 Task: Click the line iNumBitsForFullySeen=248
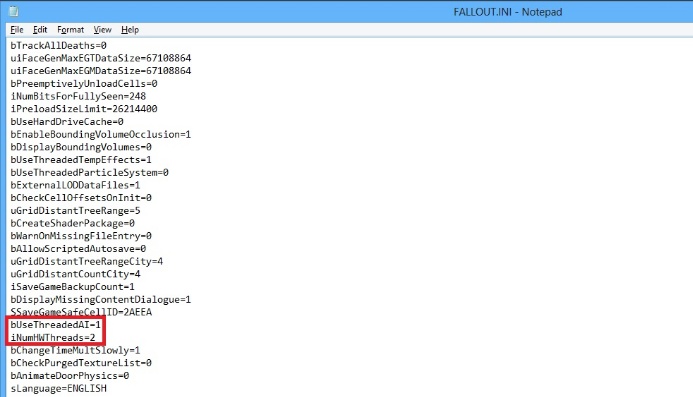(78, 96)
